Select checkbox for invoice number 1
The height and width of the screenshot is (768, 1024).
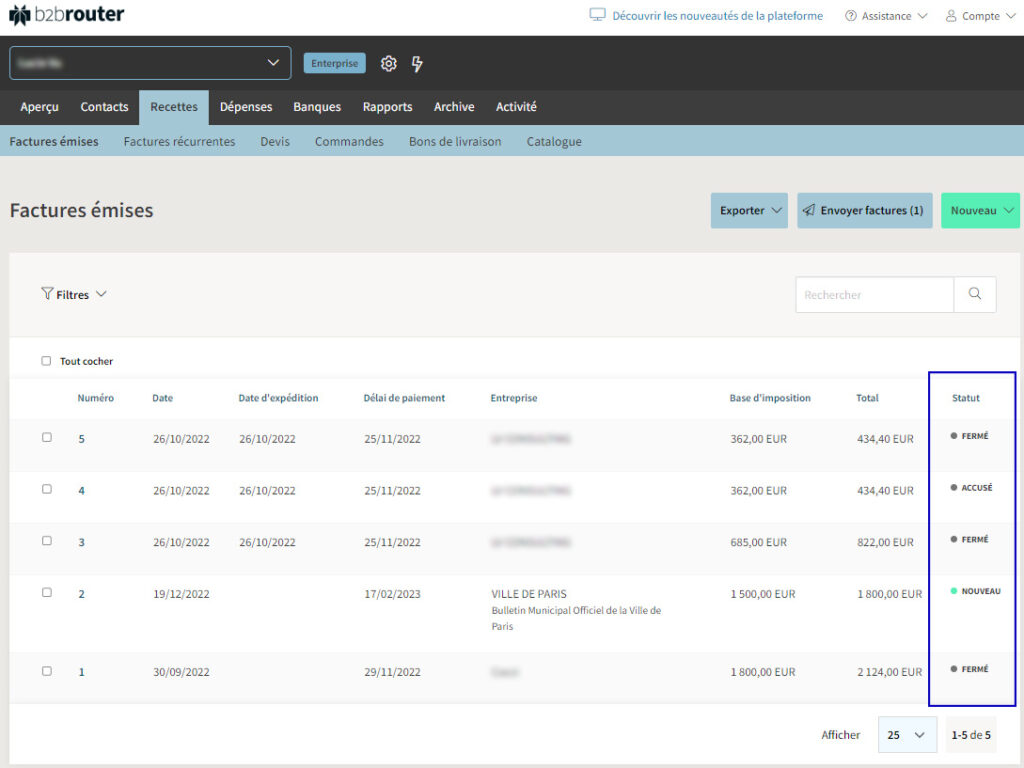(x=46, y=671)
